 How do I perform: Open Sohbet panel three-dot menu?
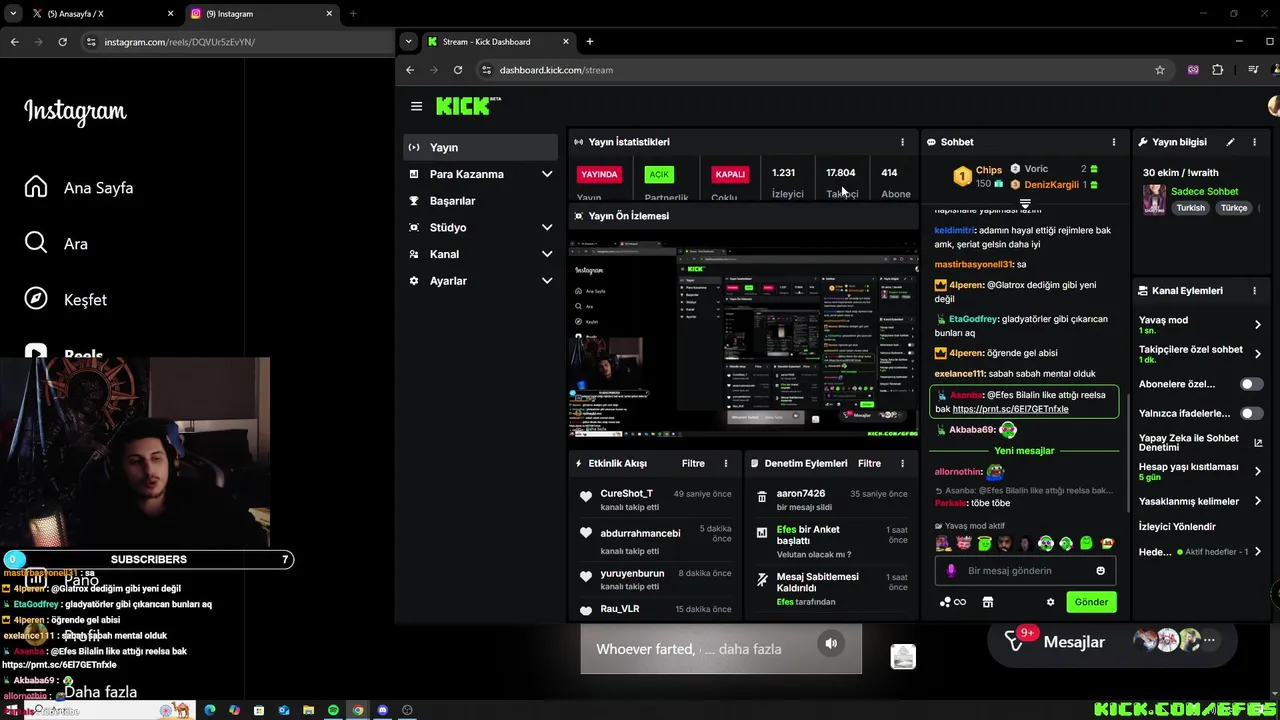(1114, 142)
